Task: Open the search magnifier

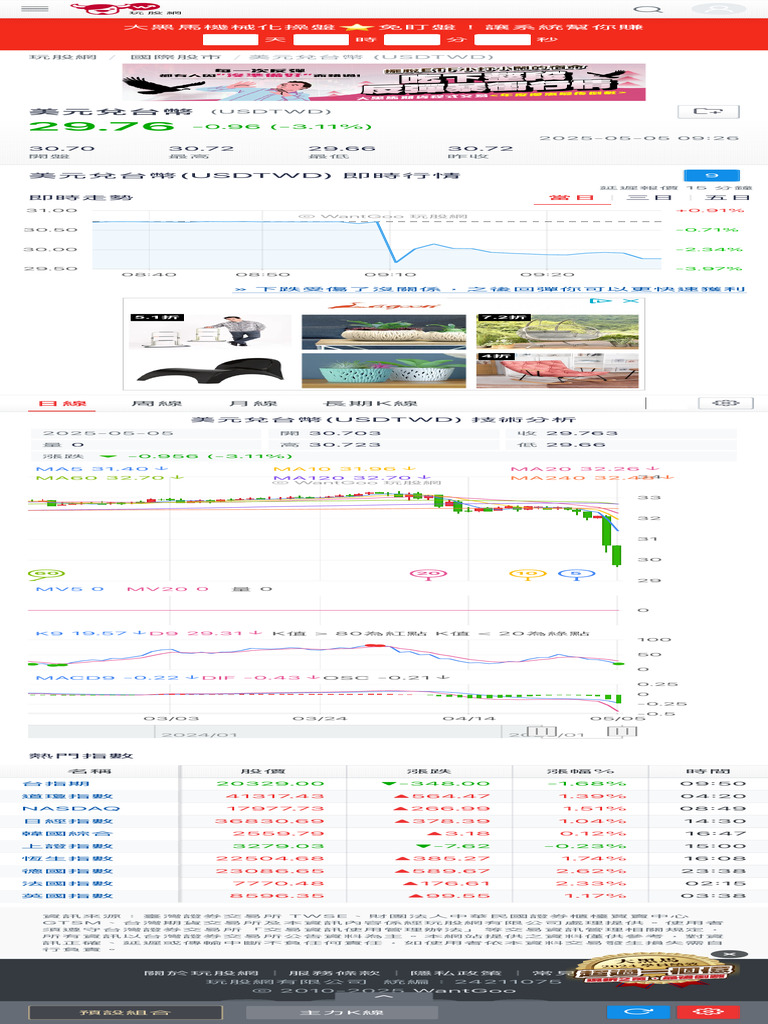Action: (x=647, y=9)
